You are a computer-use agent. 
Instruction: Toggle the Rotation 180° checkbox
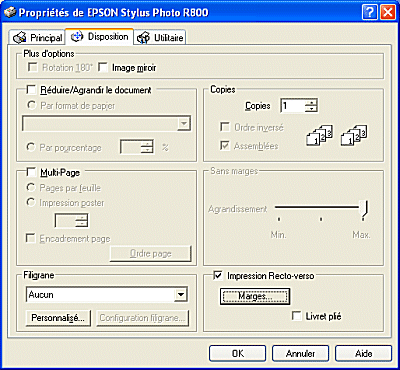pyautogui.click(x=33, y=68)
